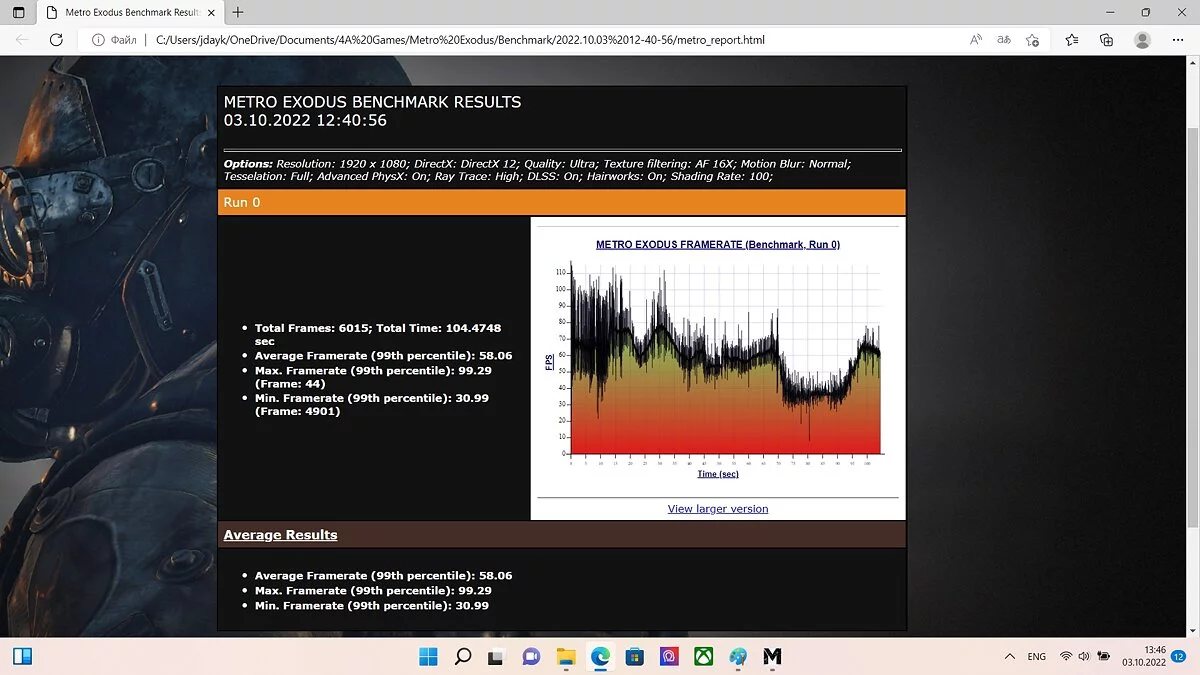This screenshot has width=1200, height=675.
Task: Launch the Xbox app from taskbar
Action: point(704,657)
